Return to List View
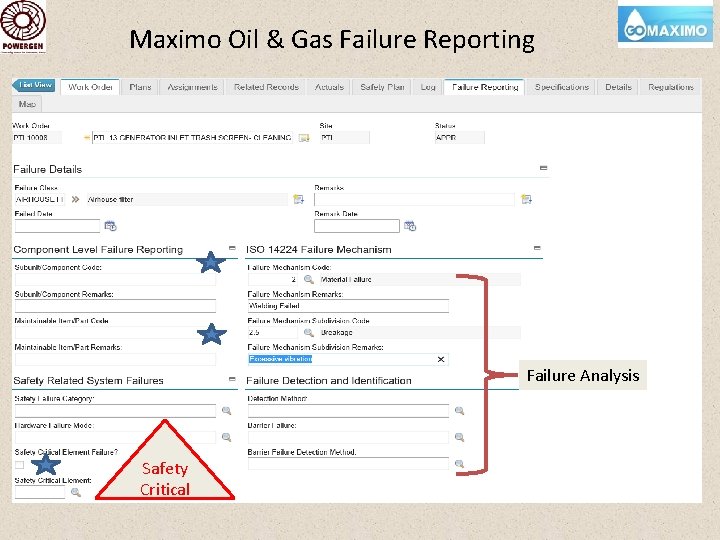Image resolution: width=720 pixels, height=540 pixels. click(34, 85)
